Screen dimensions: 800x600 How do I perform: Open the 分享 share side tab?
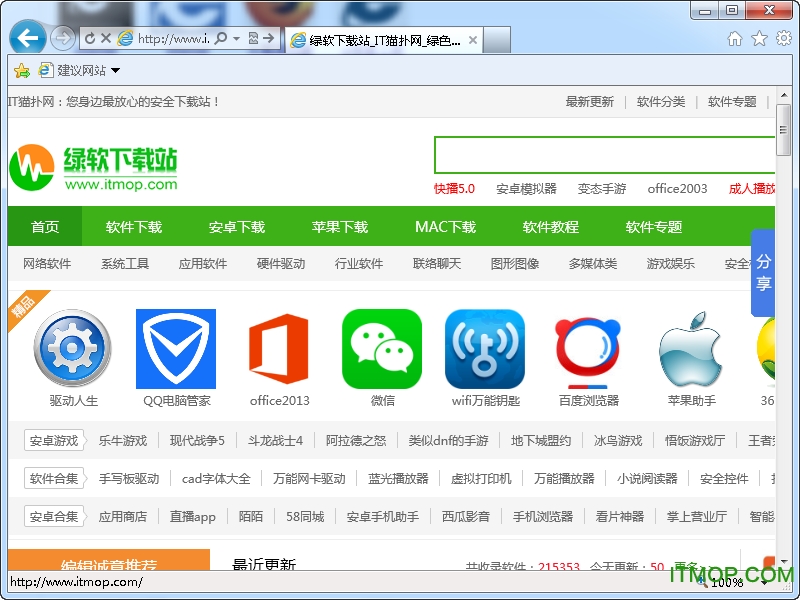[763, 272]
